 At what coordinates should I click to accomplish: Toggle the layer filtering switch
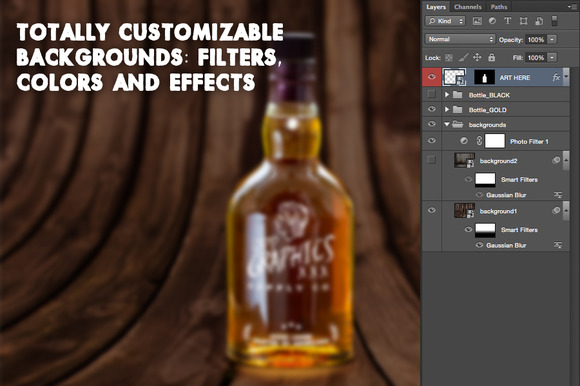pos(554,21)
